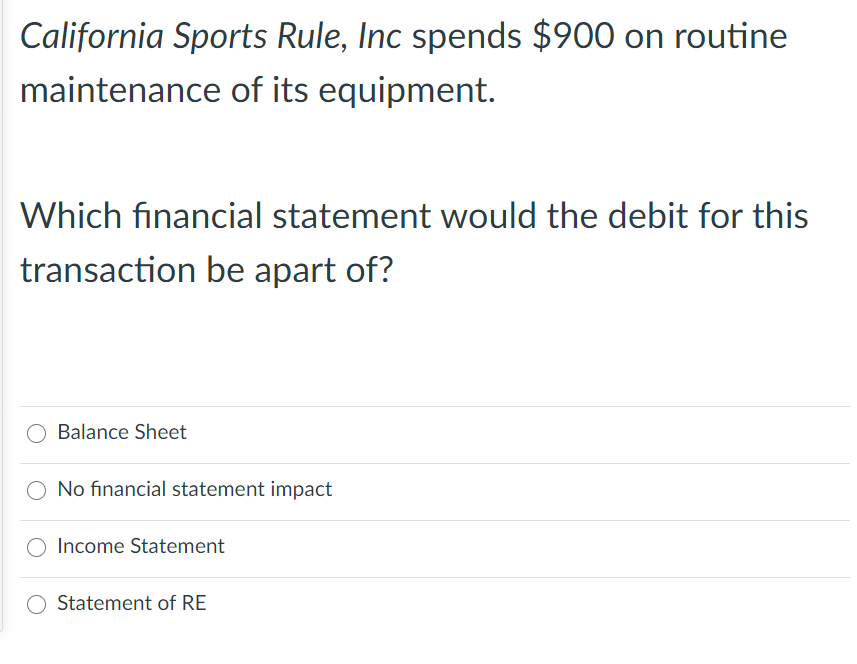857x664 pixels.
Task: Click the Balance Sheet answer label
Action: click(x=122, y=432)
